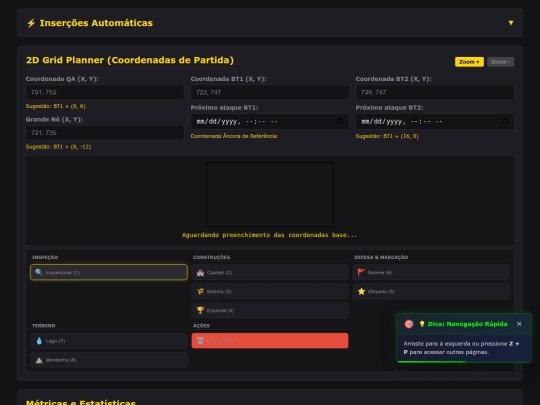Expand the Inserções Automáticas section arrow
The height and width of the screenshot is (405, 540).
511,23
